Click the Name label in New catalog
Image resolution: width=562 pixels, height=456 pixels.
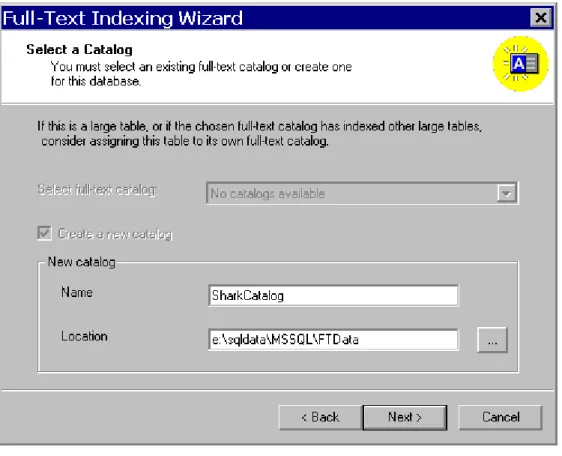point(77,292)
